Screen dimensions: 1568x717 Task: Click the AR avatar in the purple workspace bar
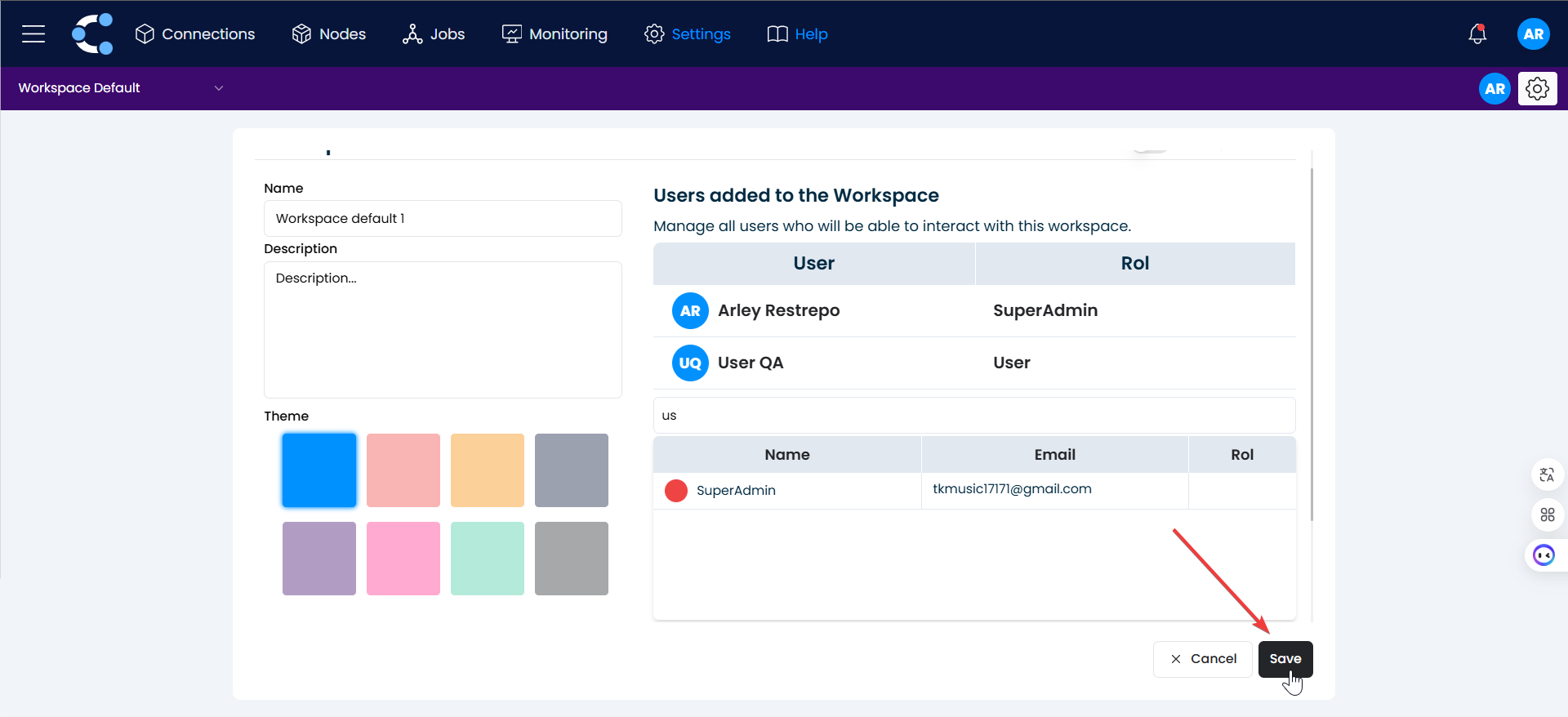click(1494, 88)
